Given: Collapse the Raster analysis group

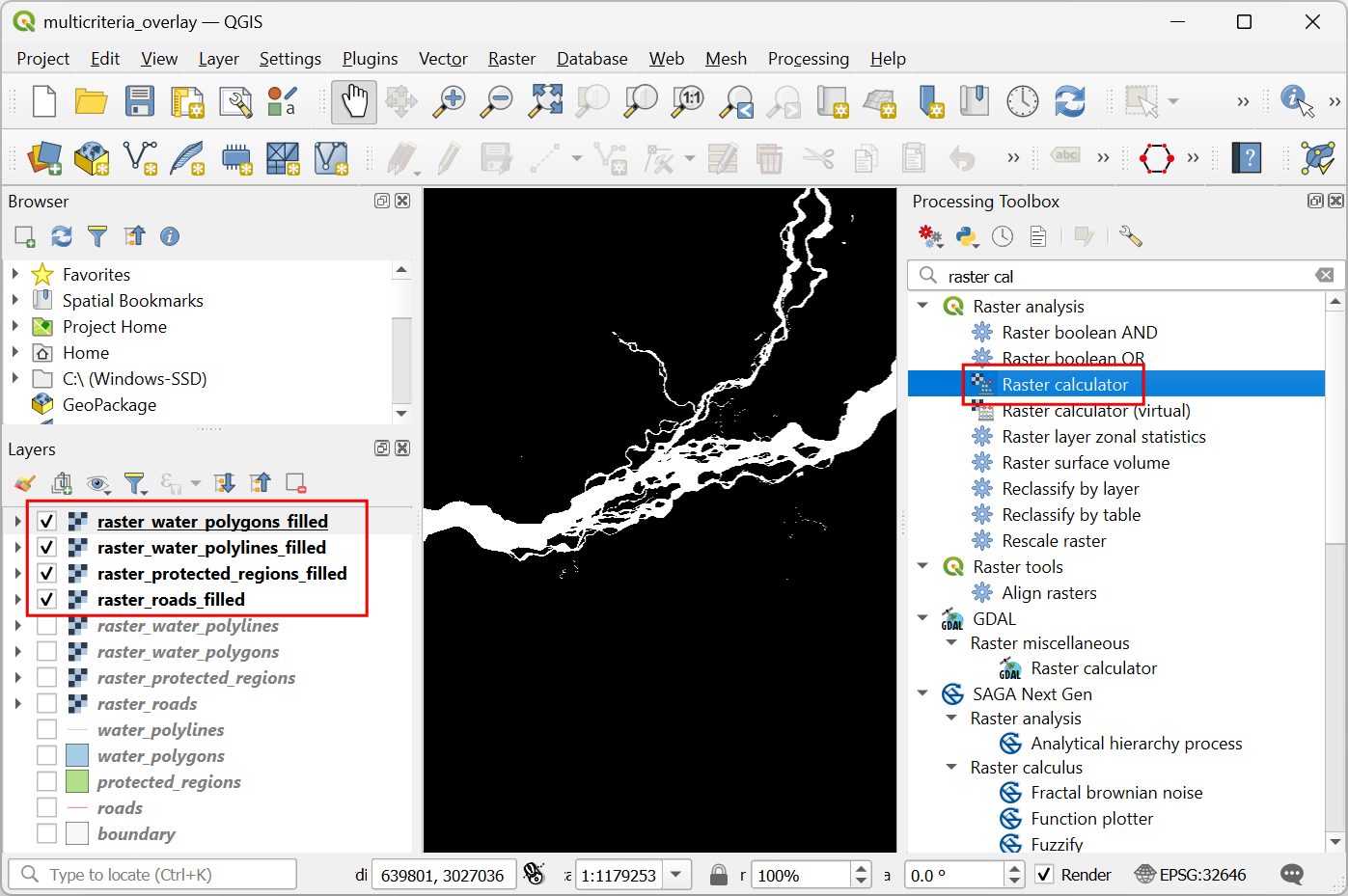Looking at the screenshot, I should tap(923, 307).
